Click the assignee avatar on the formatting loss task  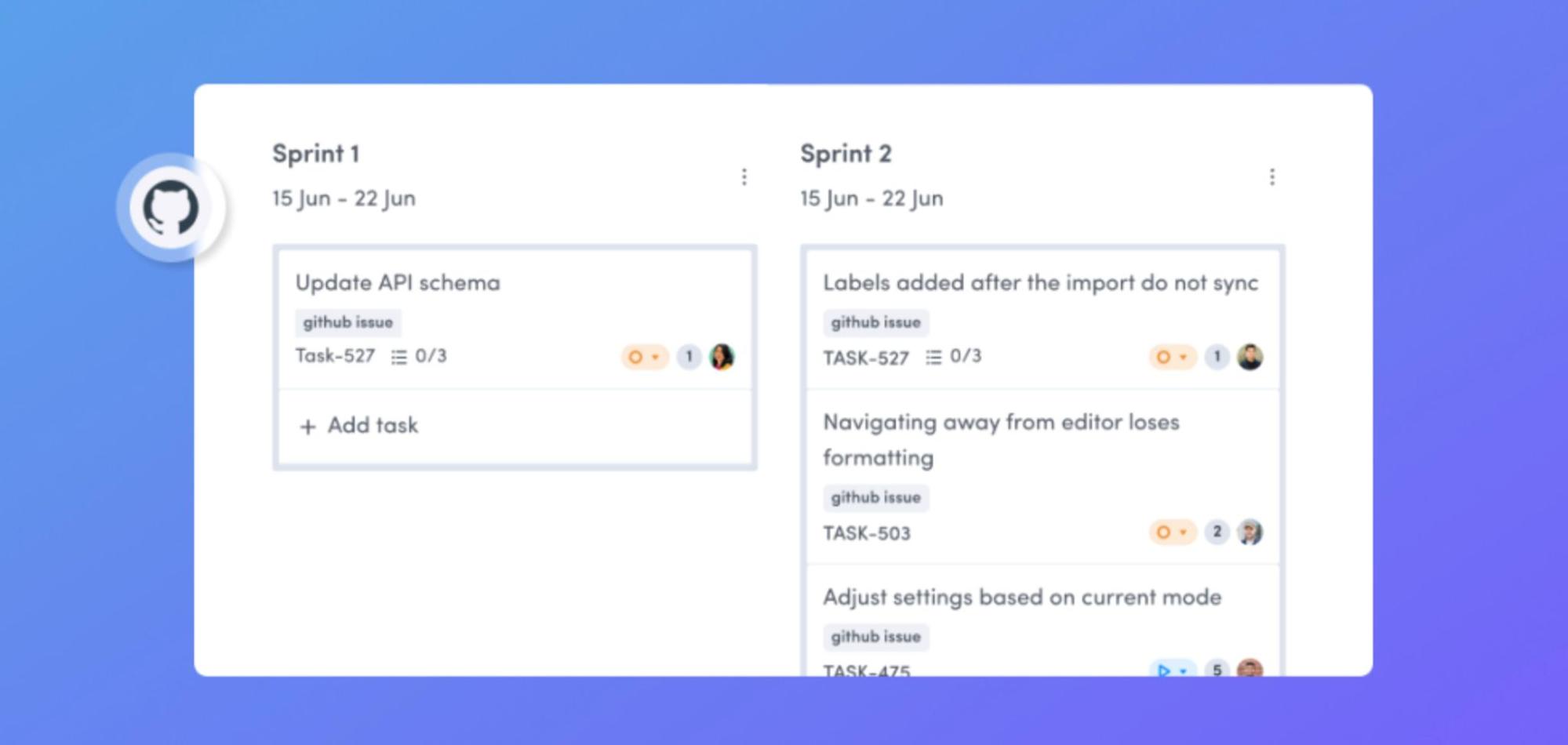point(1250,532)
